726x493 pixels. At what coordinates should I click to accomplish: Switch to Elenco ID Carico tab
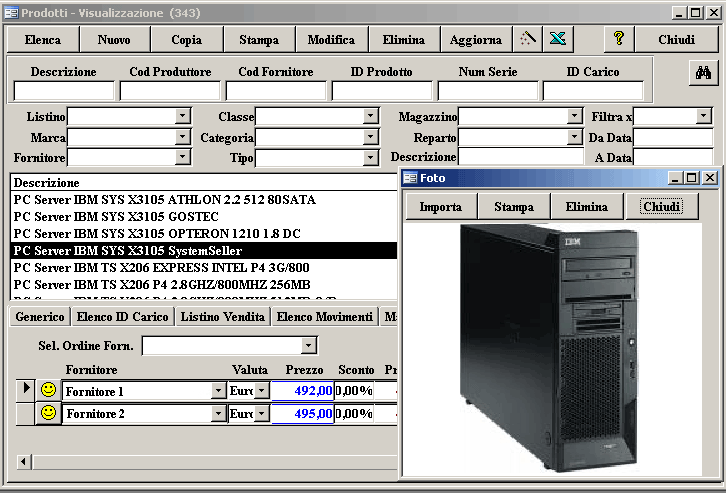[122, 317]
